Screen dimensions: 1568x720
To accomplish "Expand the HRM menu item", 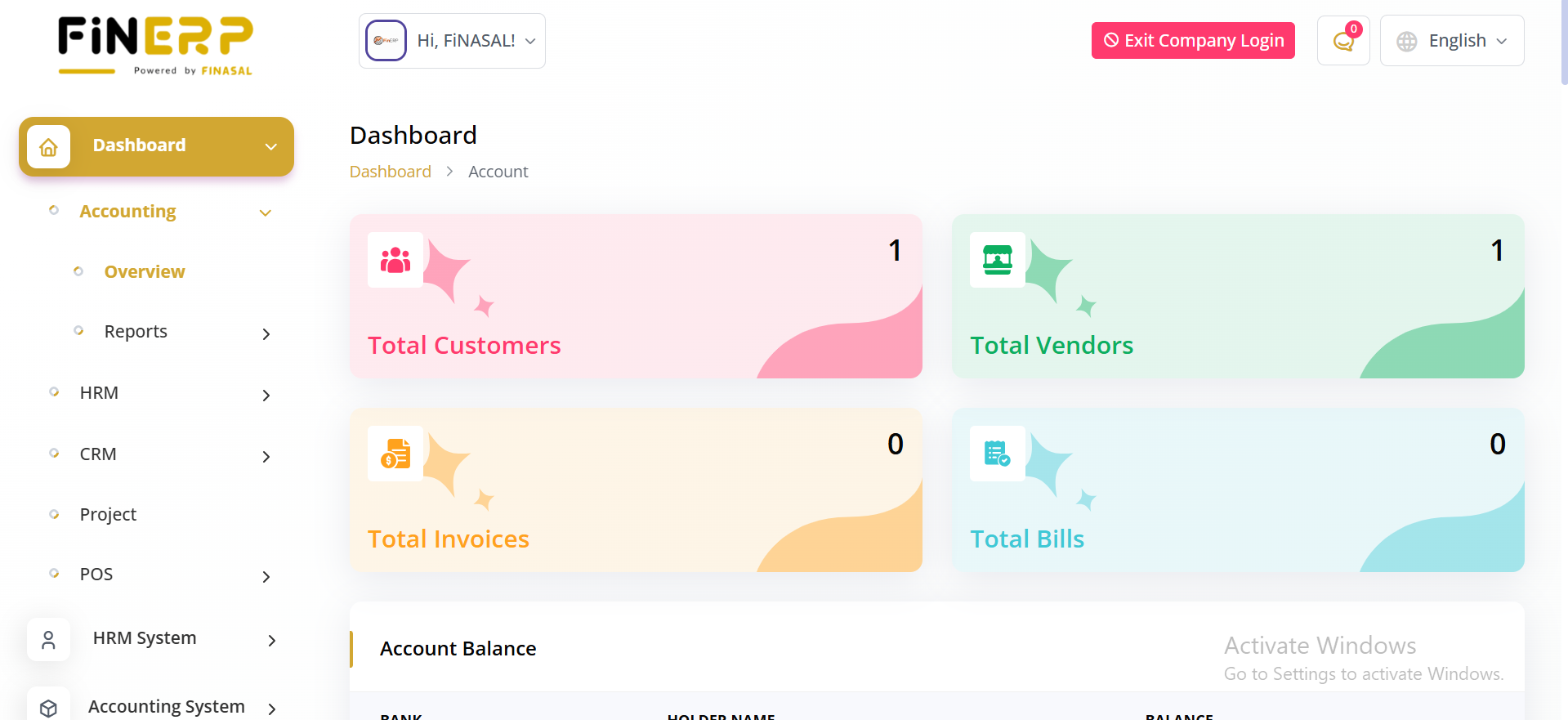I will tap(266, 396).
